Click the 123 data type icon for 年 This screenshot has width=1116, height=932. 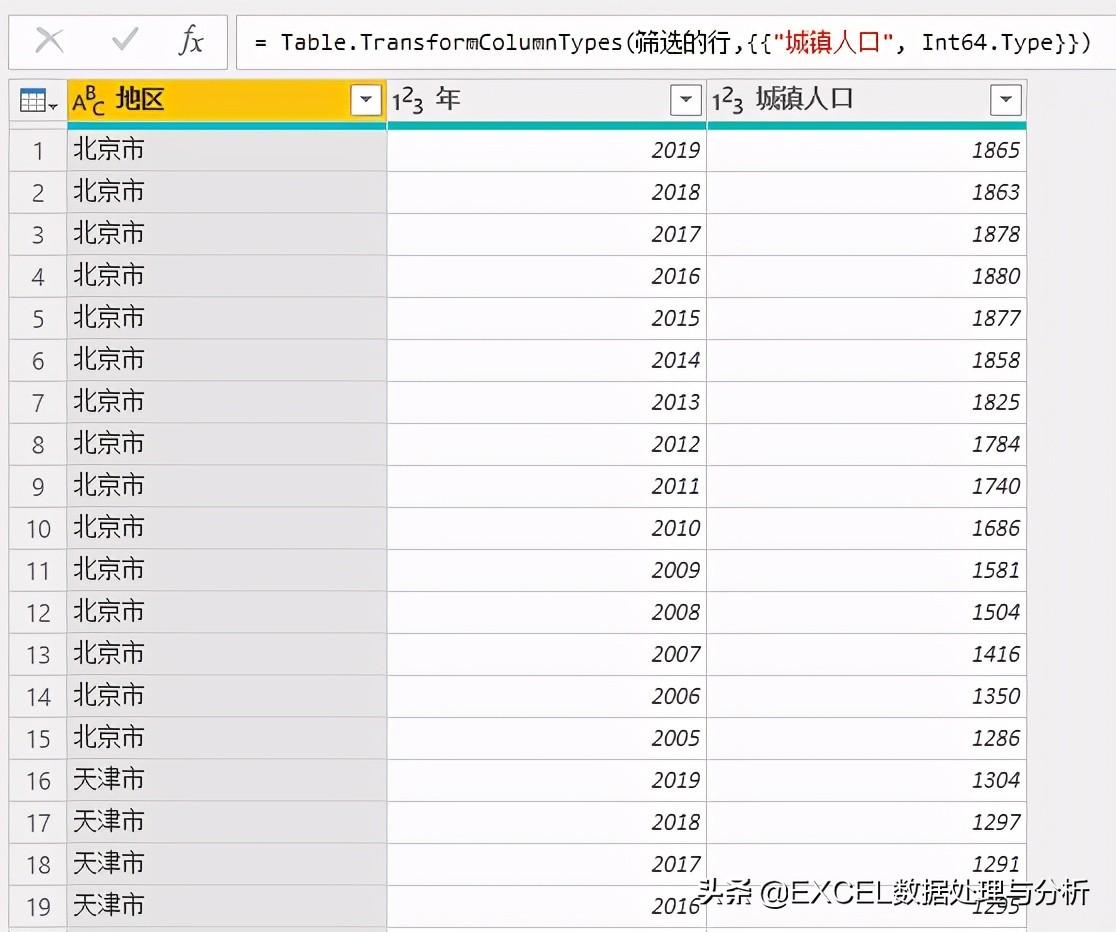407,101
